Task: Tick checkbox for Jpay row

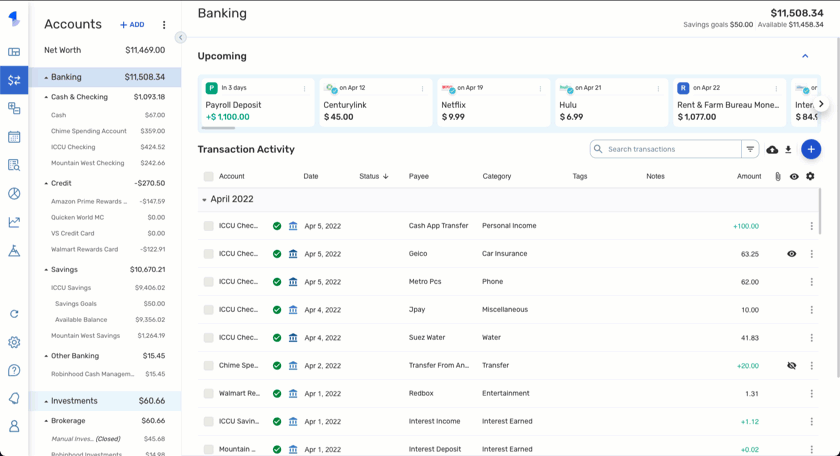Action: (208, 310)
